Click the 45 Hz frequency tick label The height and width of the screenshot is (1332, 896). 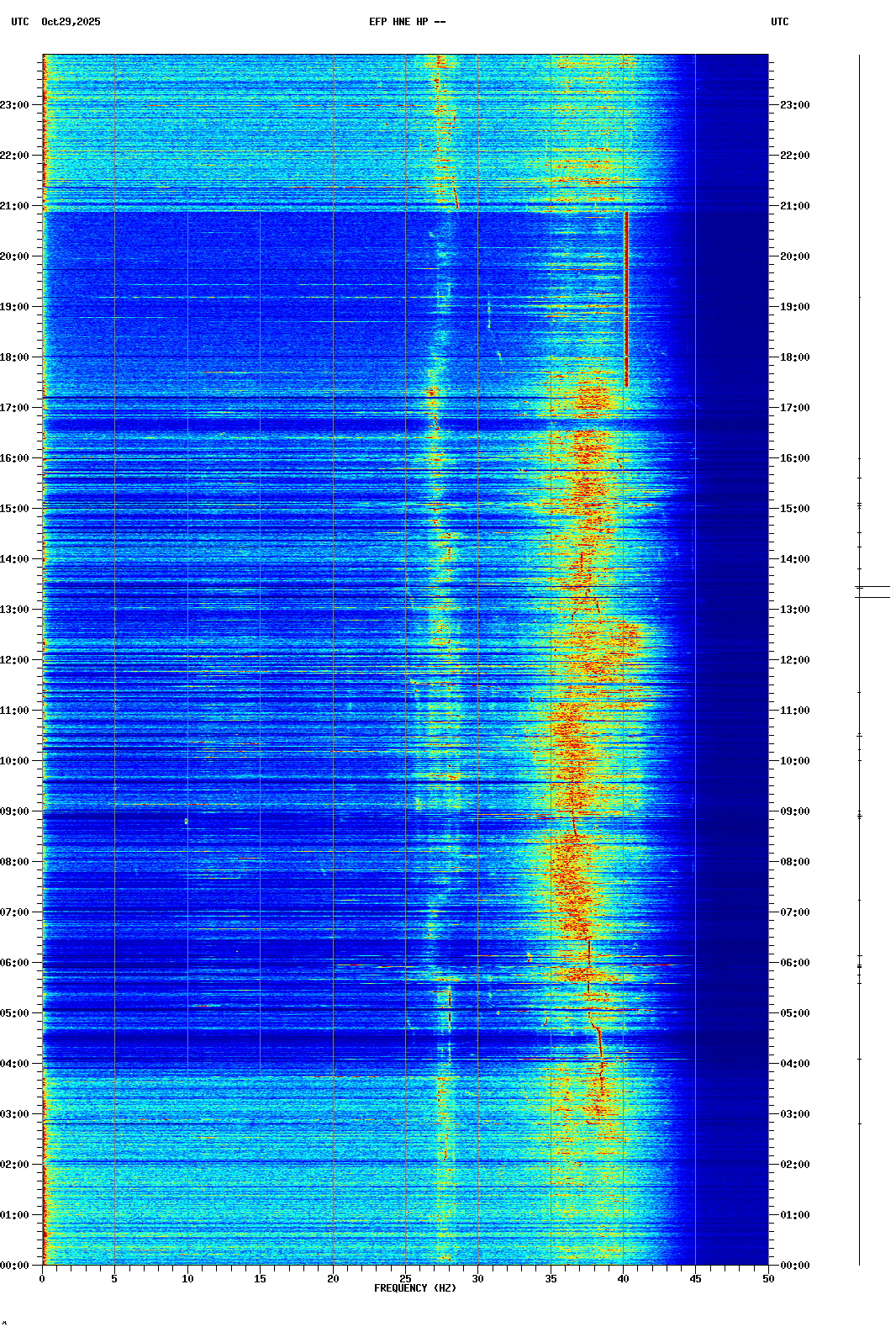pos(695,1279)
